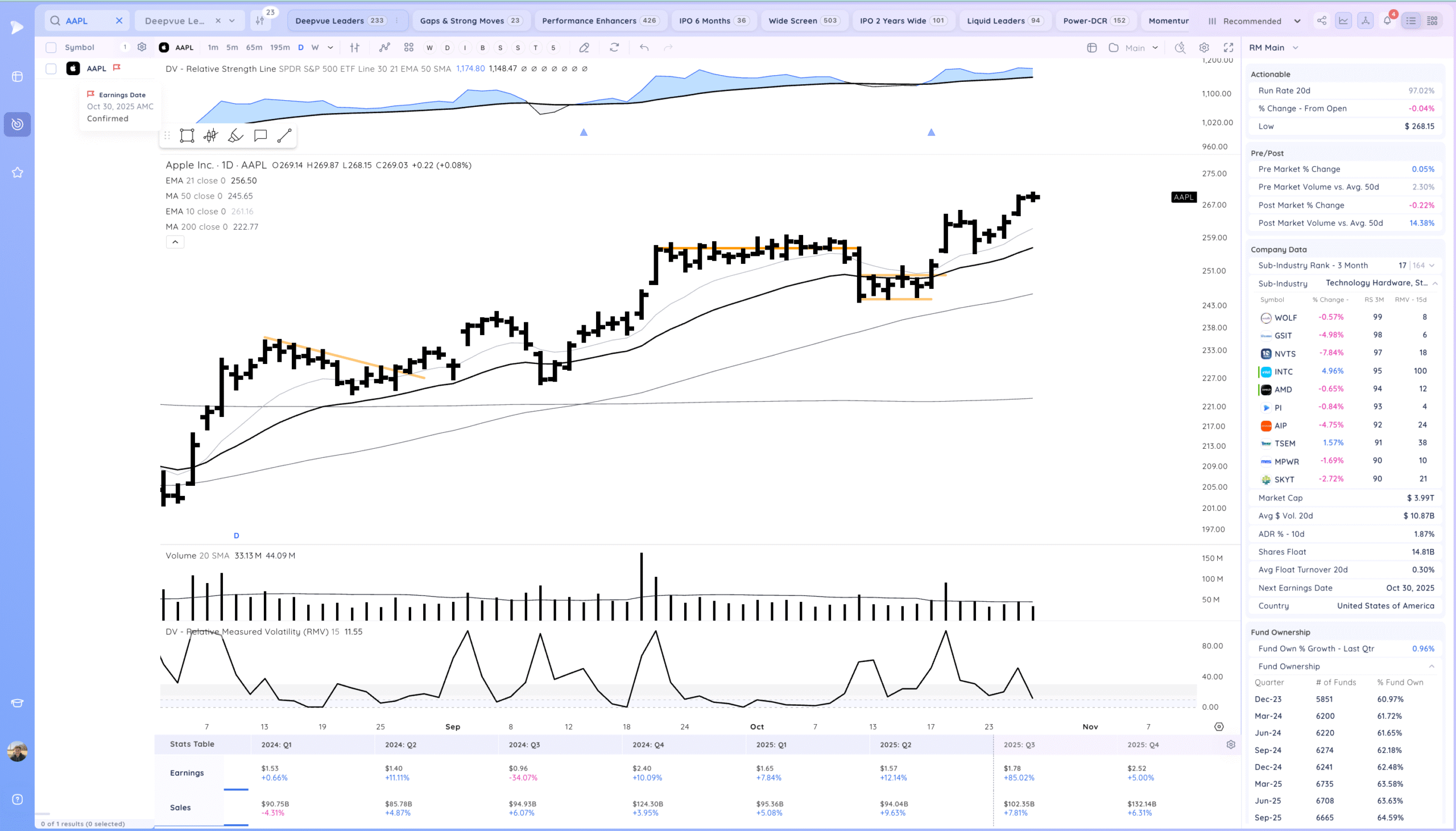Select the weekly W timeframe

point(315,47)
